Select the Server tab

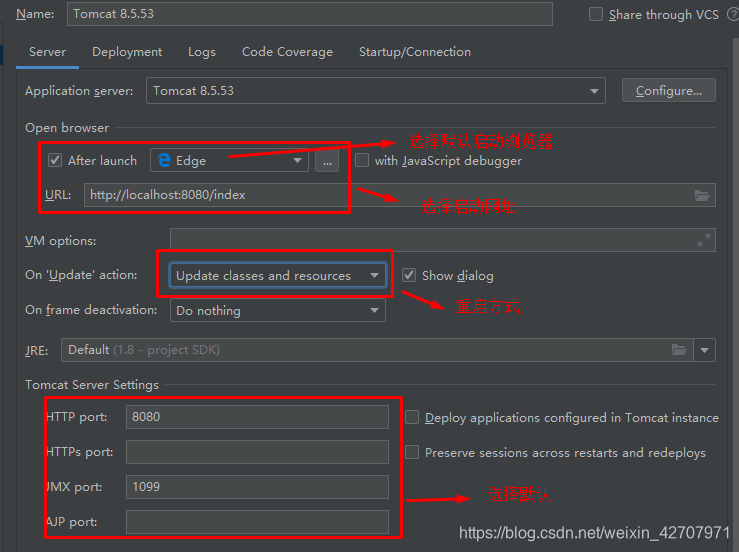tap(47, 52)
